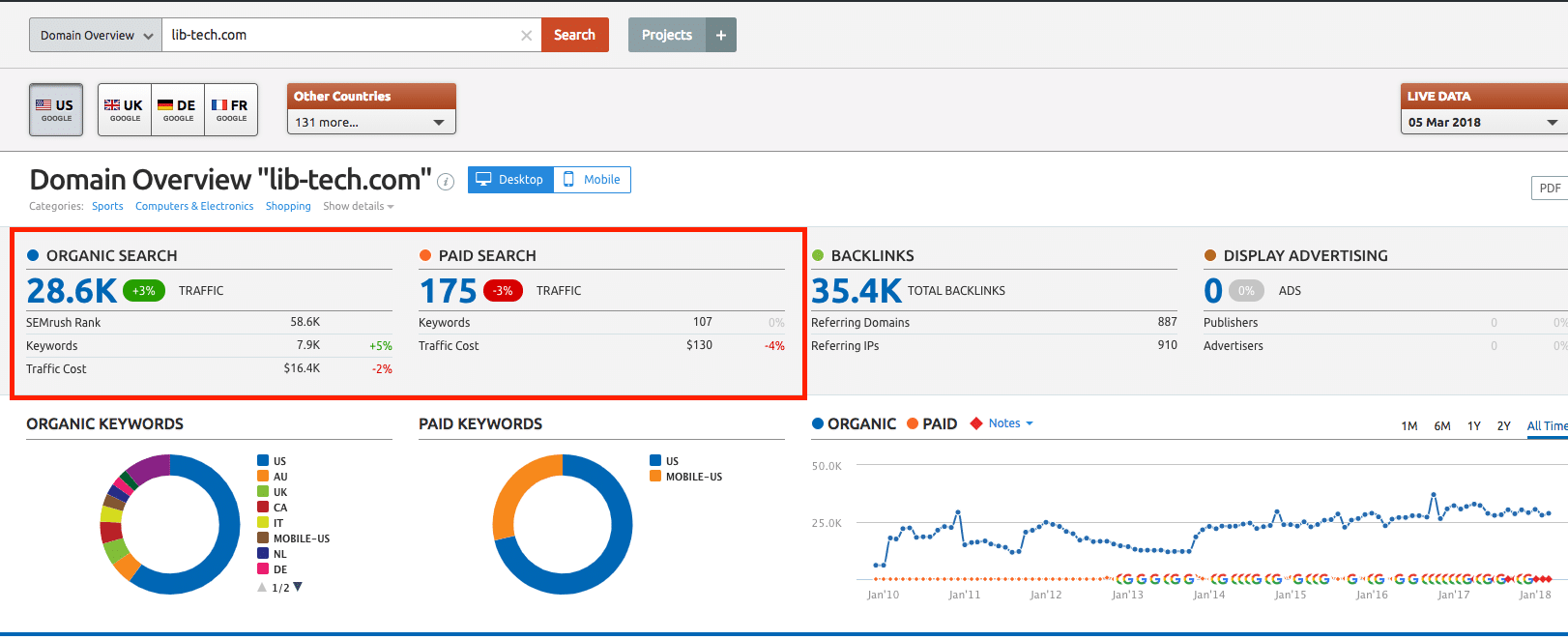
Task: Click paid keywords donut chart
Action: 563,524
